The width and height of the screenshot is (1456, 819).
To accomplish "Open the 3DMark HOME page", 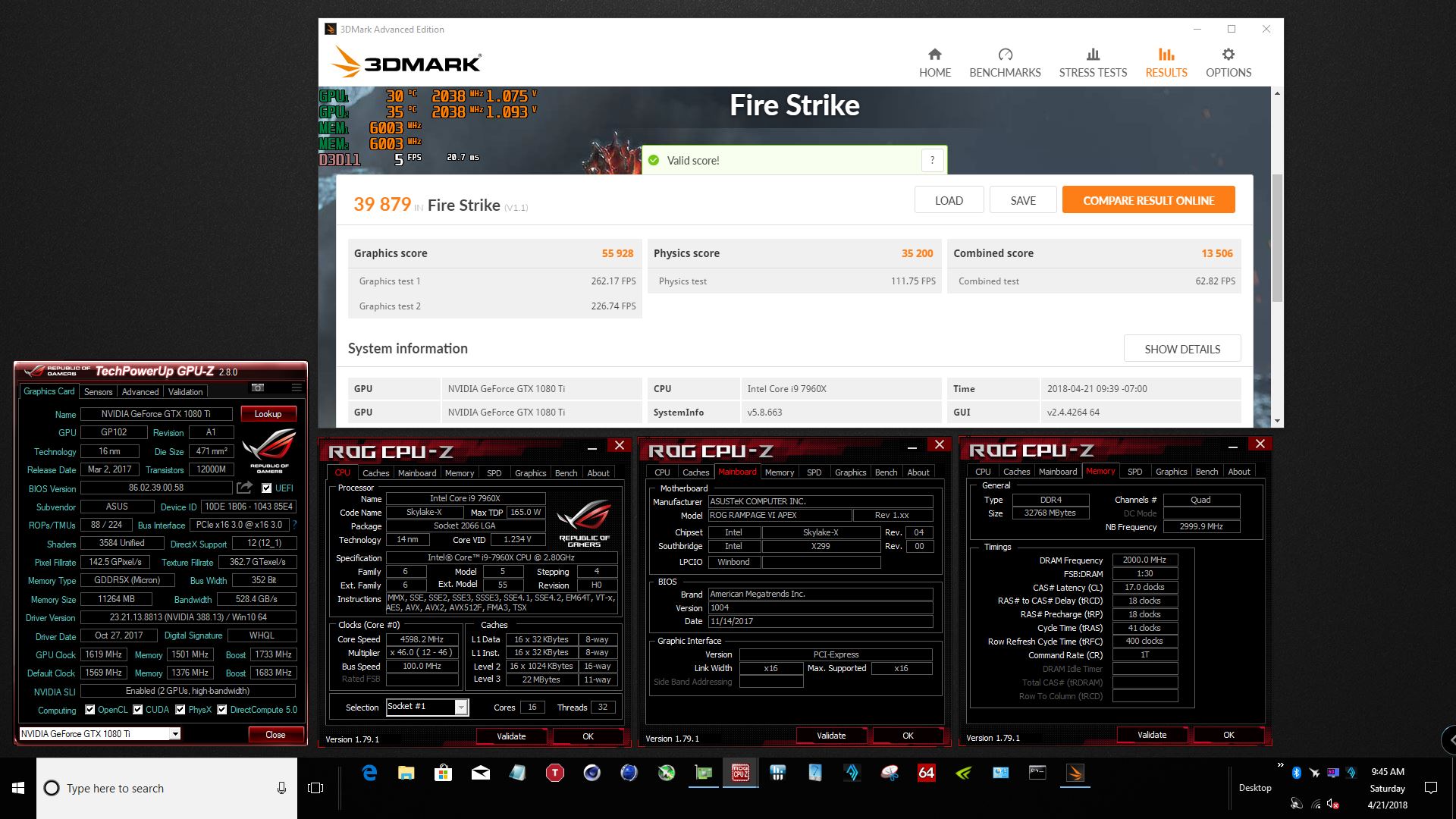I will tap(934, 63).
